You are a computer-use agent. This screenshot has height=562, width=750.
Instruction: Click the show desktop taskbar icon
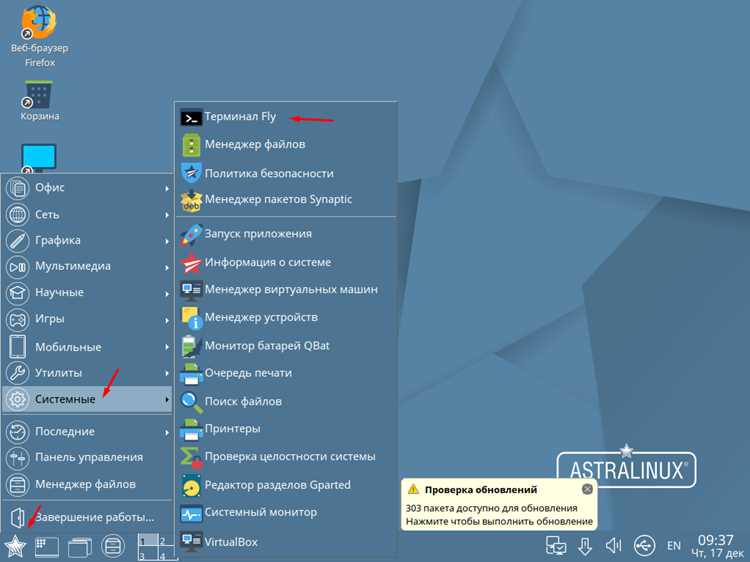pyautogui.click(x=47, y=546)
